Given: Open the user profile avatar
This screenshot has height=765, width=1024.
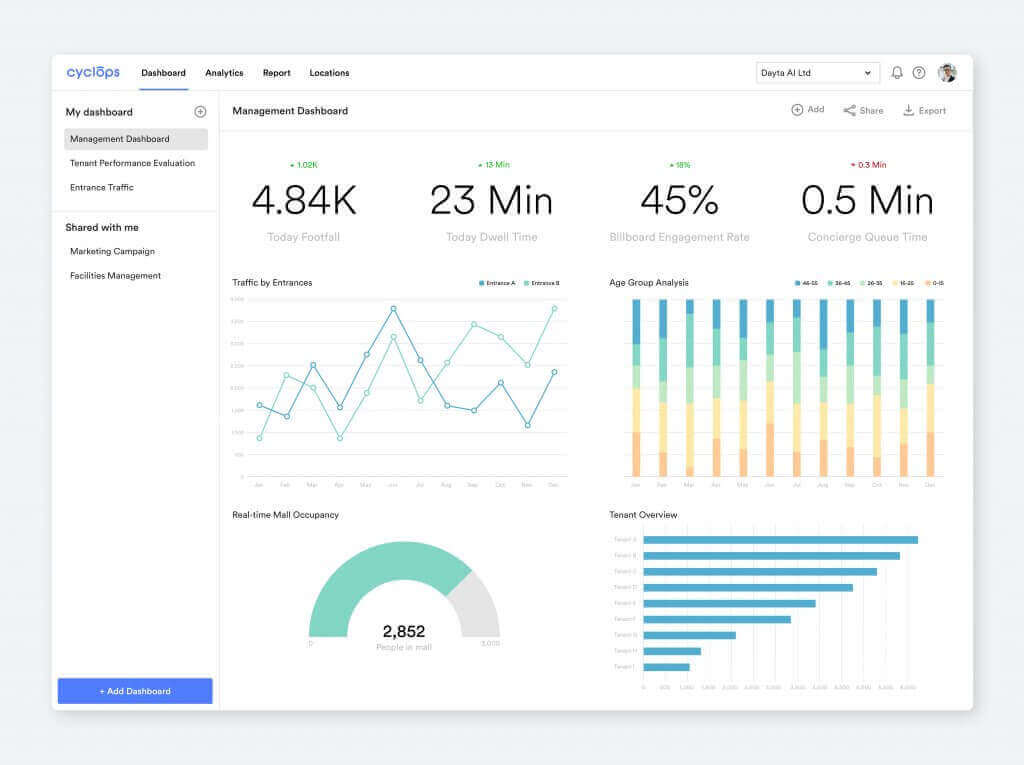Looking at the screenshot, I should click(947, 73).
